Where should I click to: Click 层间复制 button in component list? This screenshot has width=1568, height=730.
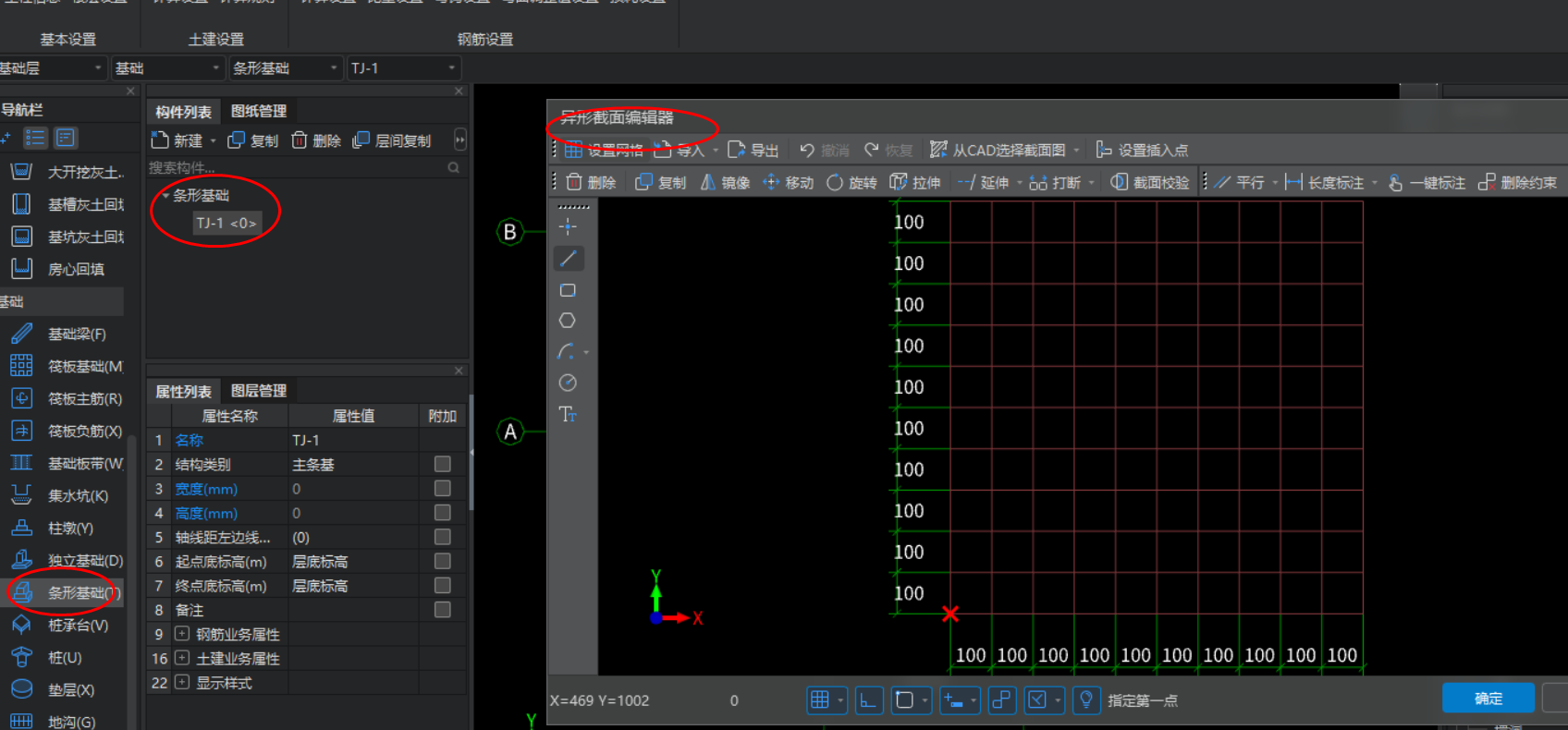pyautogui.click(x=392, y=140)
